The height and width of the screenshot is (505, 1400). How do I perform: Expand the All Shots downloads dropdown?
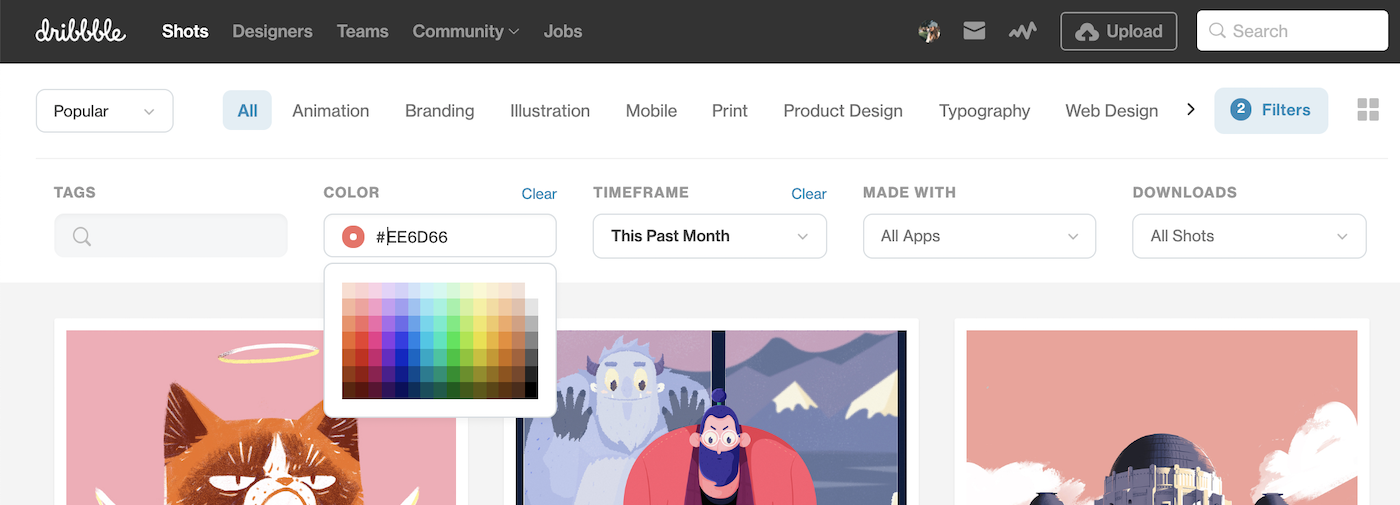[1248, 236]
